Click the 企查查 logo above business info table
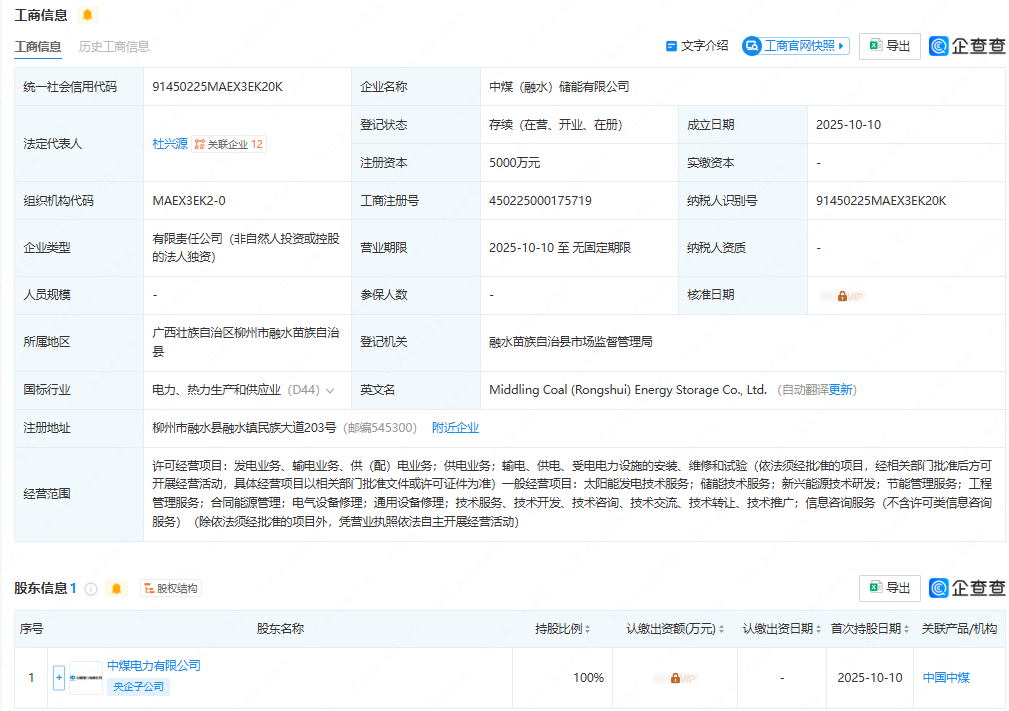Image resolution: width=1009 pixels, height=711 pixels. click(967, 46)
